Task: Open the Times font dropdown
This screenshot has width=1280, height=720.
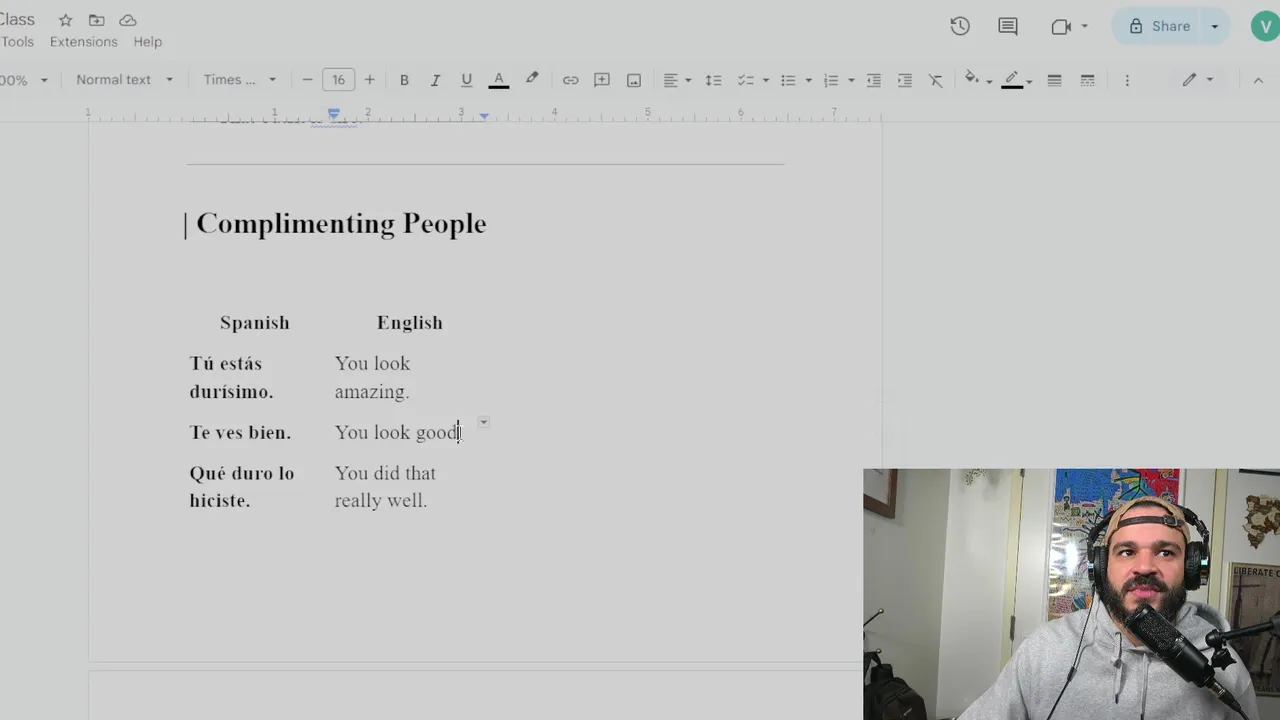Action: point(239,80)
